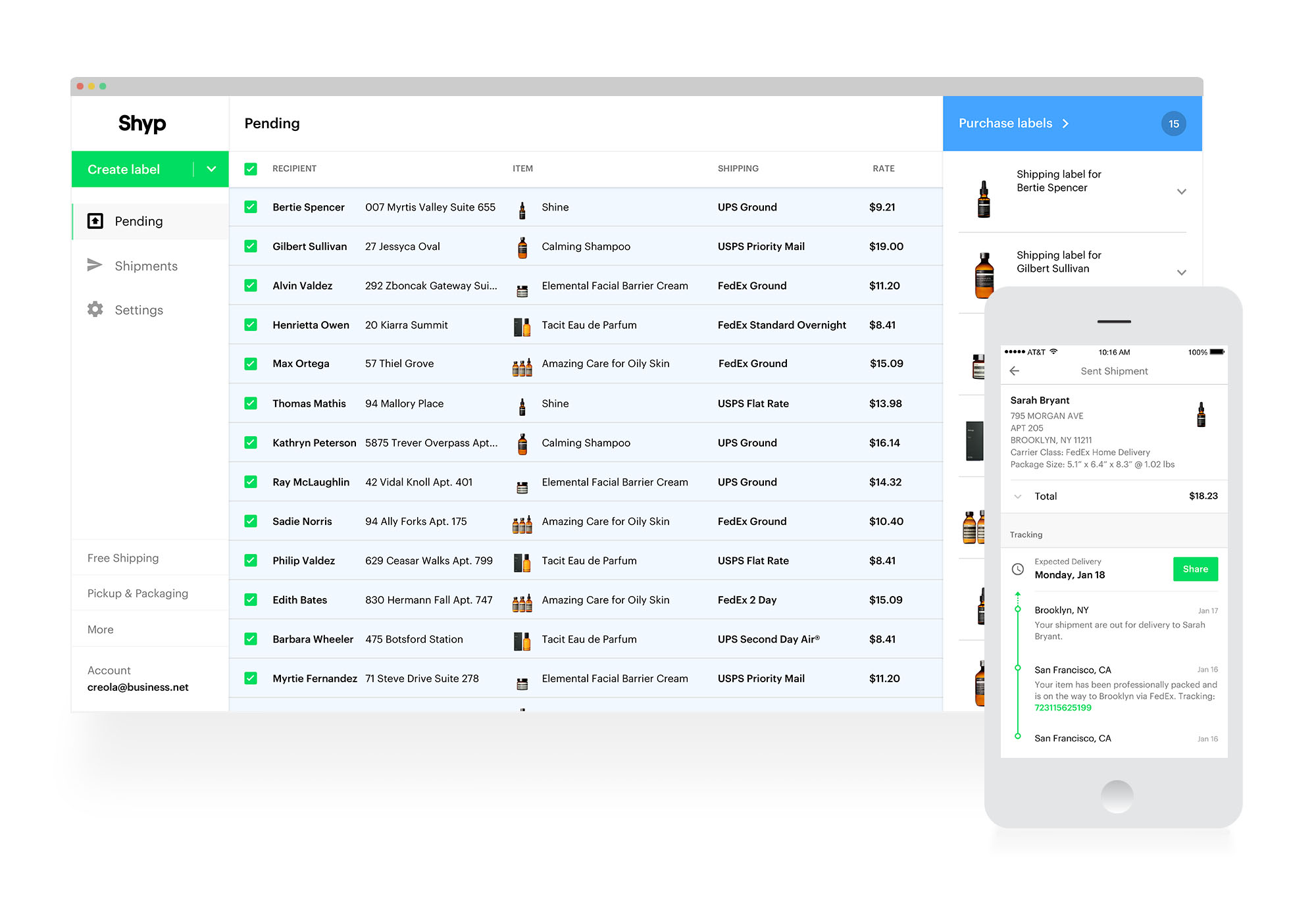Click tracking number 723115625199 link
Screen dimensions: 1316x921
[x=1063, y=708]
